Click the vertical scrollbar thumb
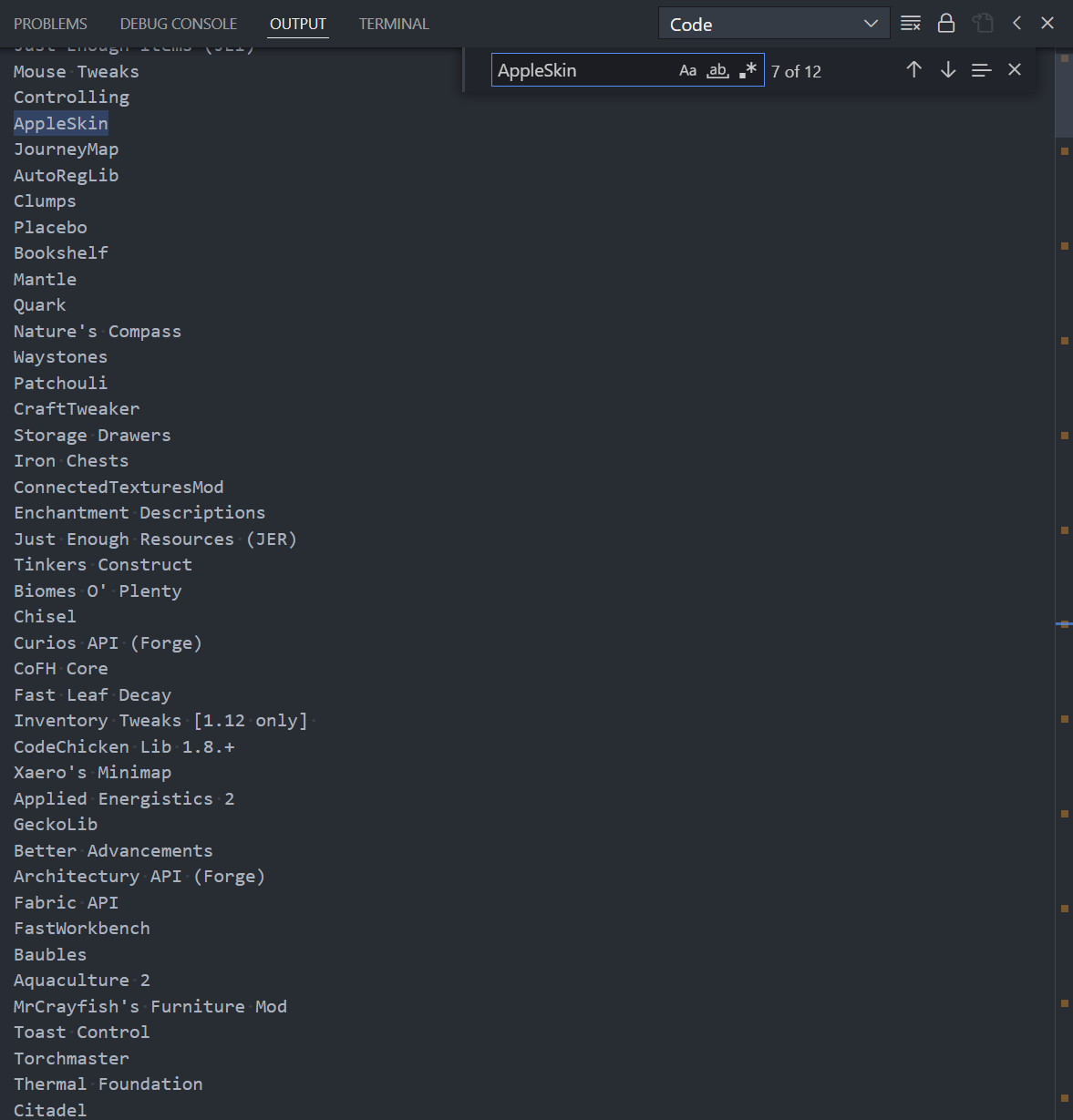This screenshot has height=1120, width=1073. tap(1063, 91)
